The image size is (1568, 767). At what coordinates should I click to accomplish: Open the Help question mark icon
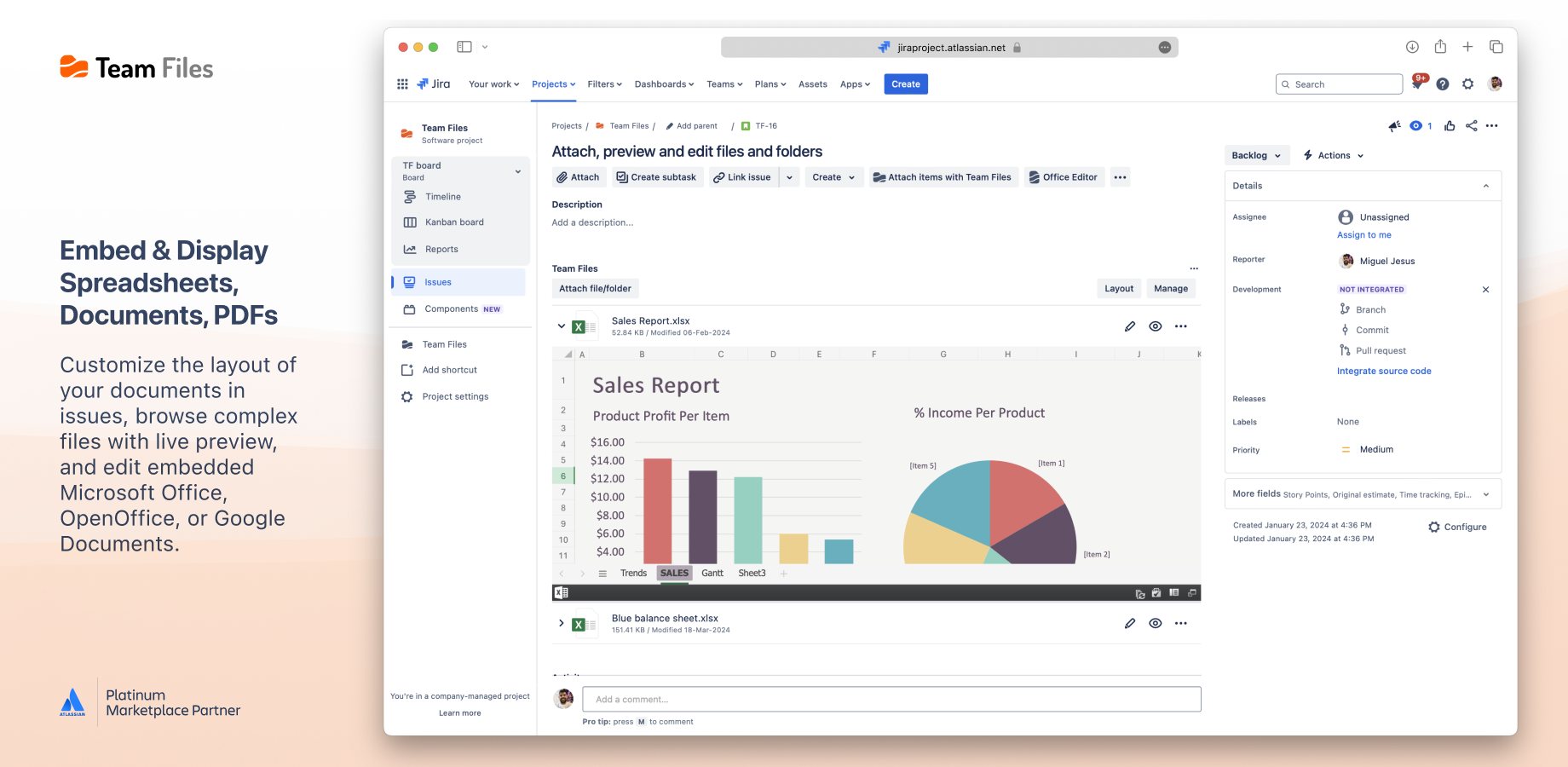coord(1443,84)
